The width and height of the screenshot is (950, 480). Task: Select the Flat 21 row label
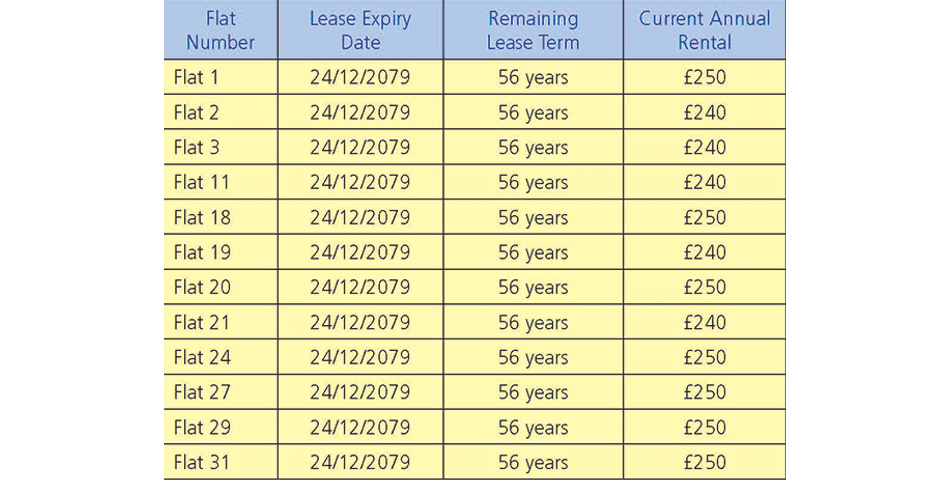point(221,322)
